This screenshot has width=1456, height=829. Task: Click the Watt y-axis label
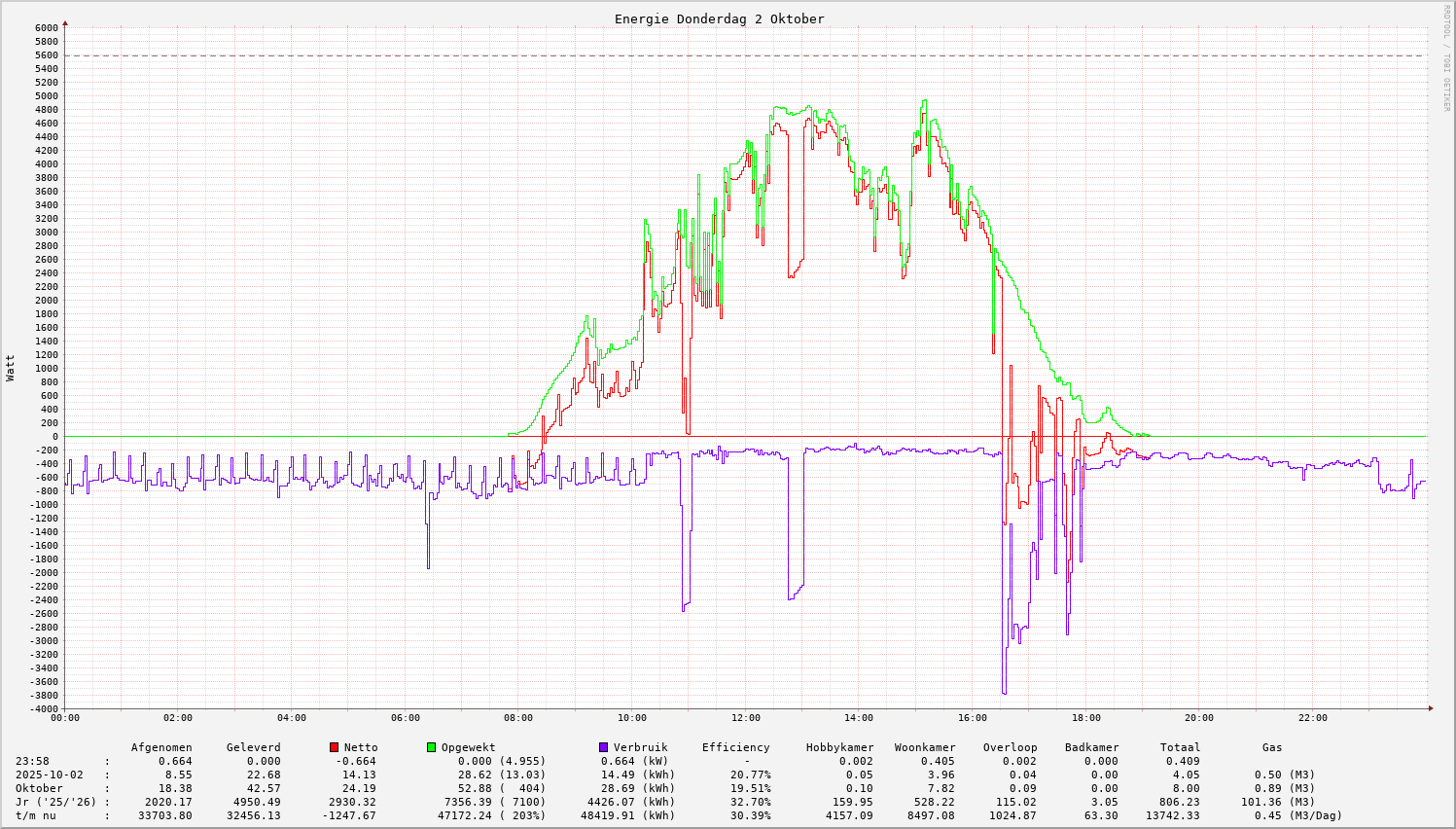(x=11, y=368)
